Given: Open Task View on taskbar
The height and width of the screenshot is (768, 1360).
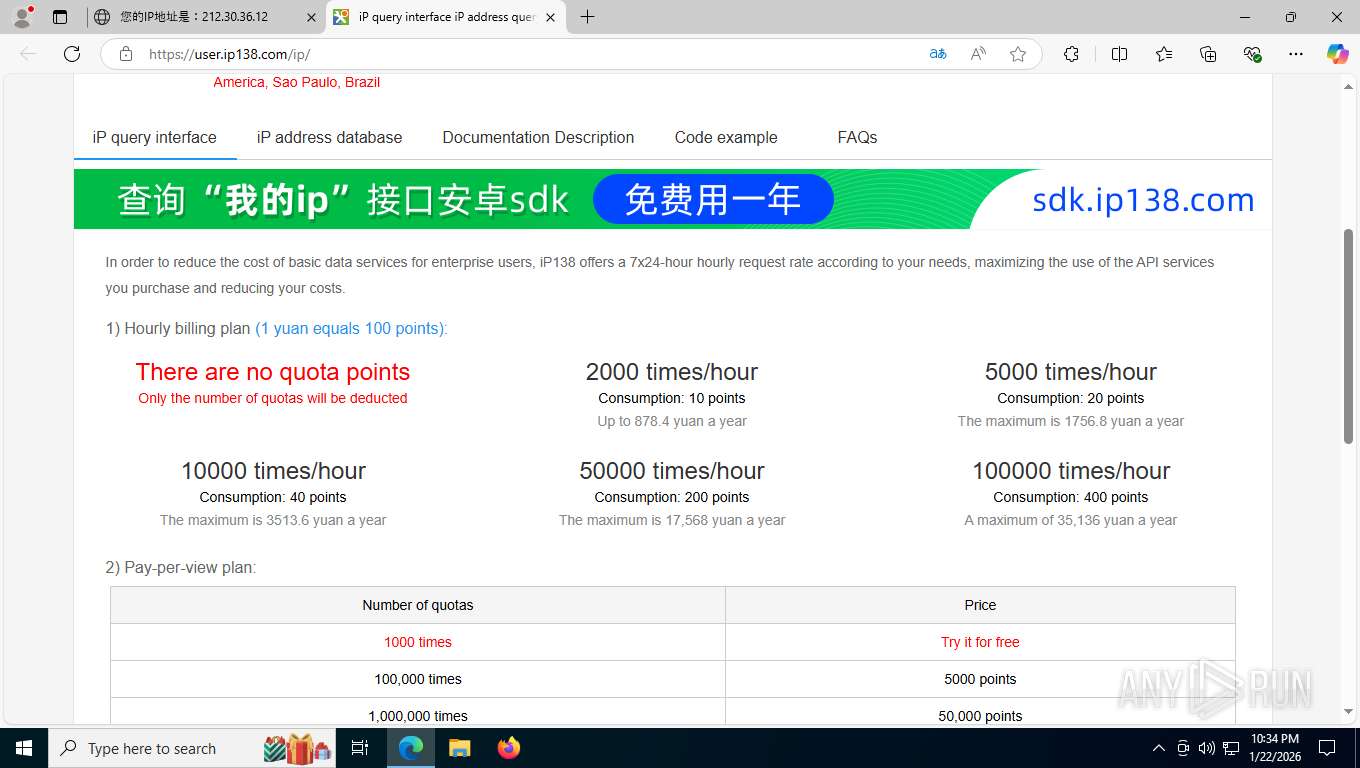Looking at the screenshot, I should click(360, 748).
